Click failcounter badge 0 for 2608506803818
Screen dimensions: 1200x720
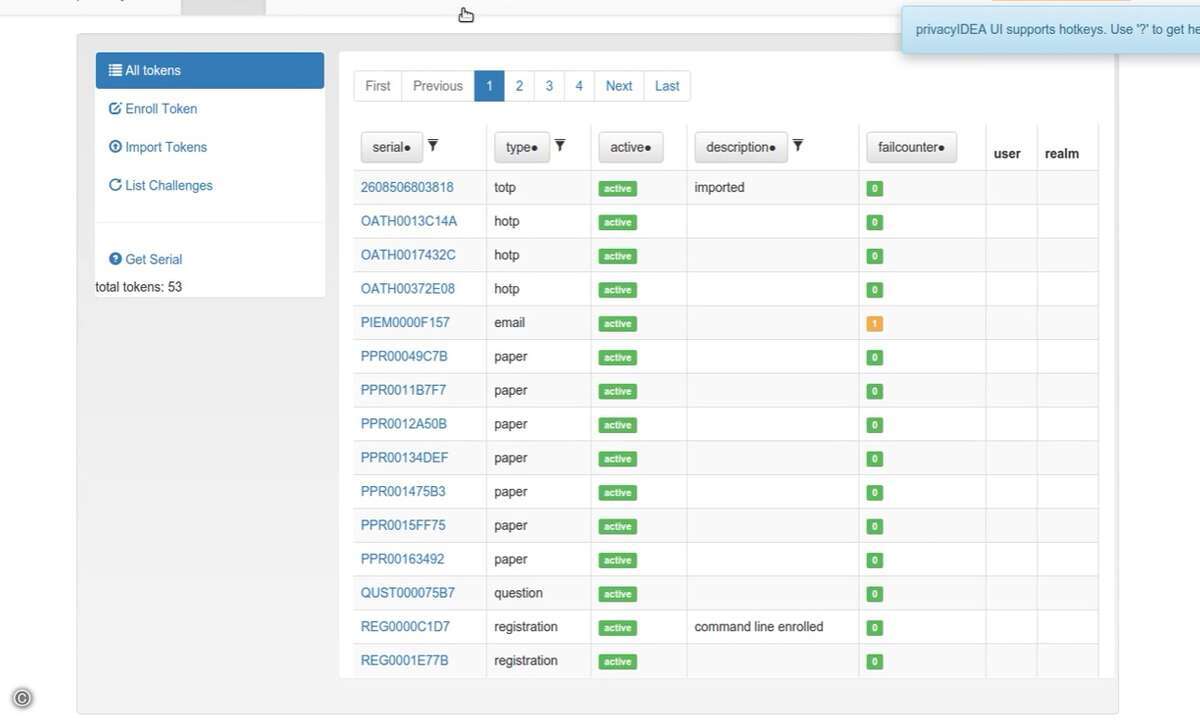875,189
